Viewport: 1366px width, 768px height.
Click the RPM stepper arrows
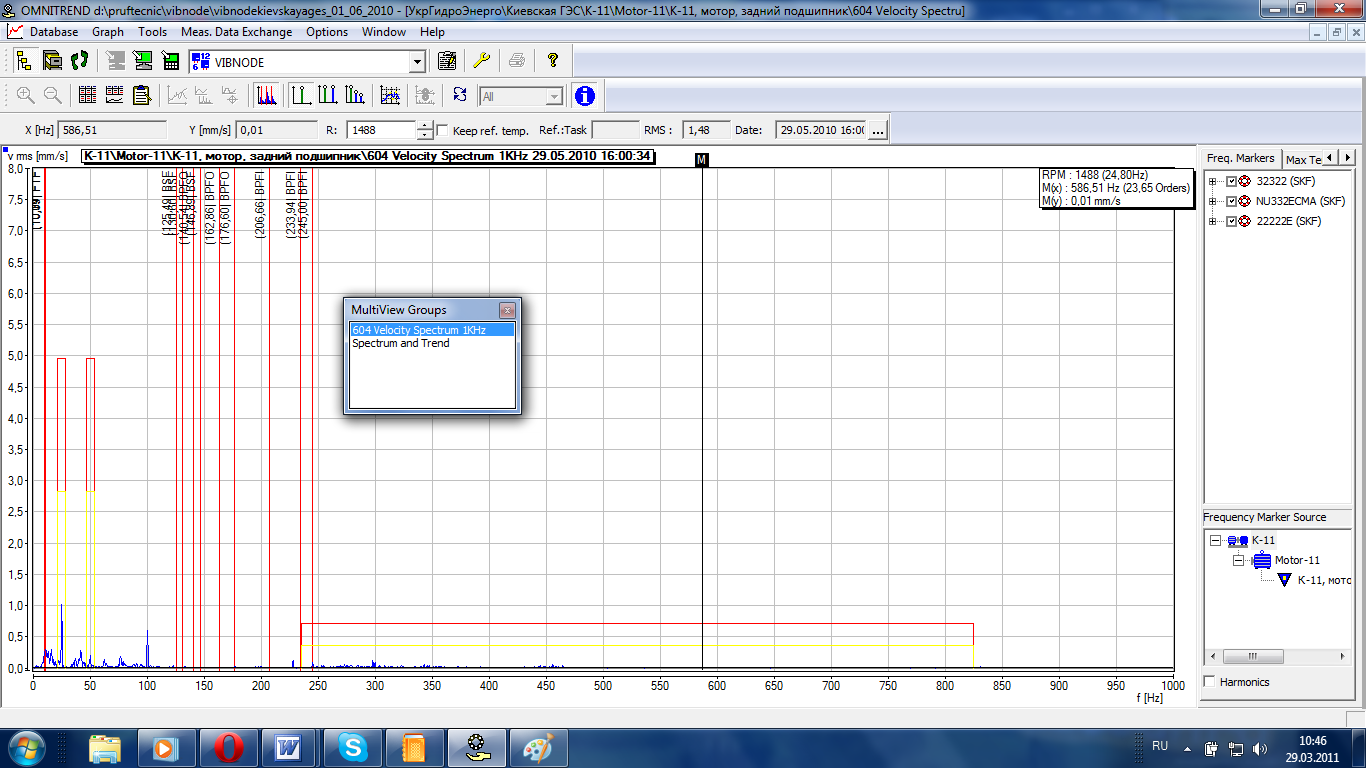pos(425,130)
